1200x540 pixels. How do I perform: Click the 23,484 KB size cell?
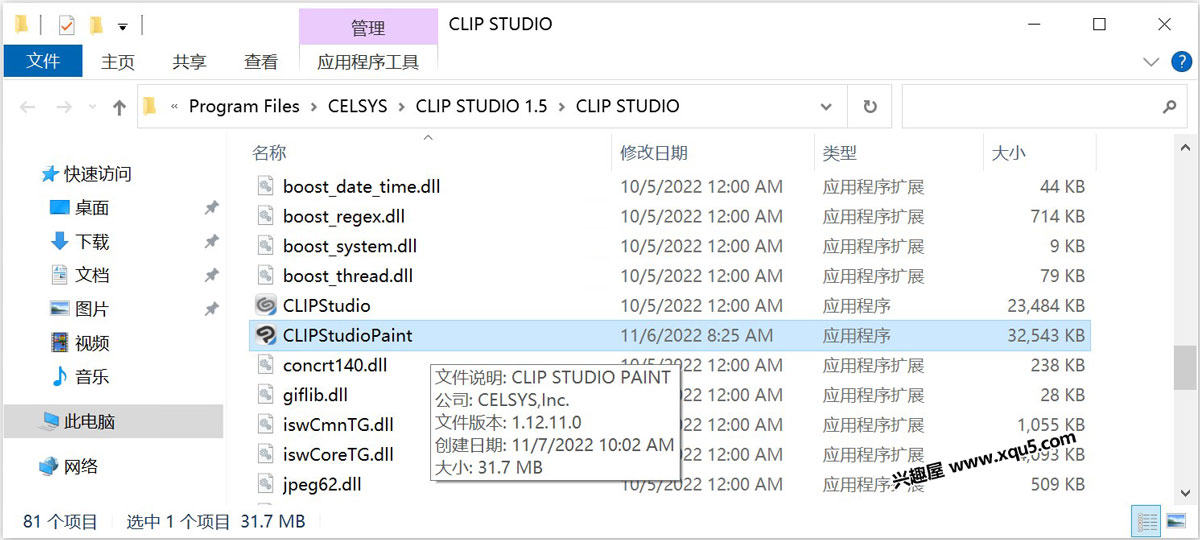[1046, 306]
